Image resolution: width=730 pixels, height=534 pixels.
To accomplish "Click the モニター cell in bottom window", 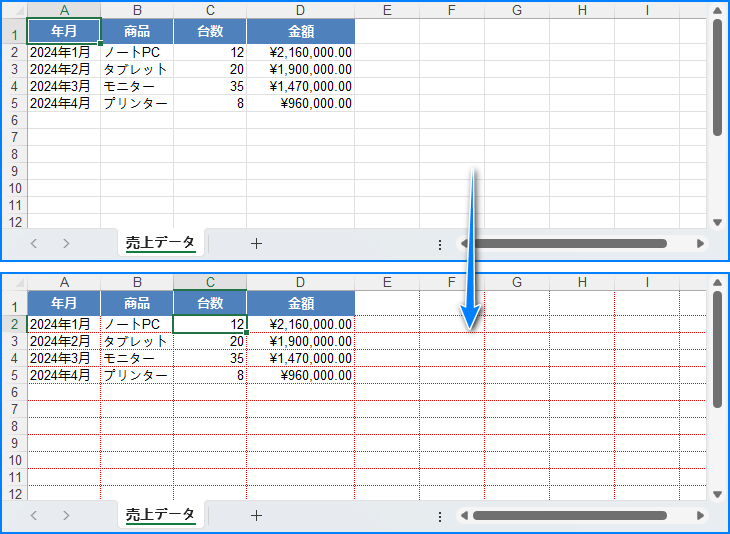I will click(137, 358).
